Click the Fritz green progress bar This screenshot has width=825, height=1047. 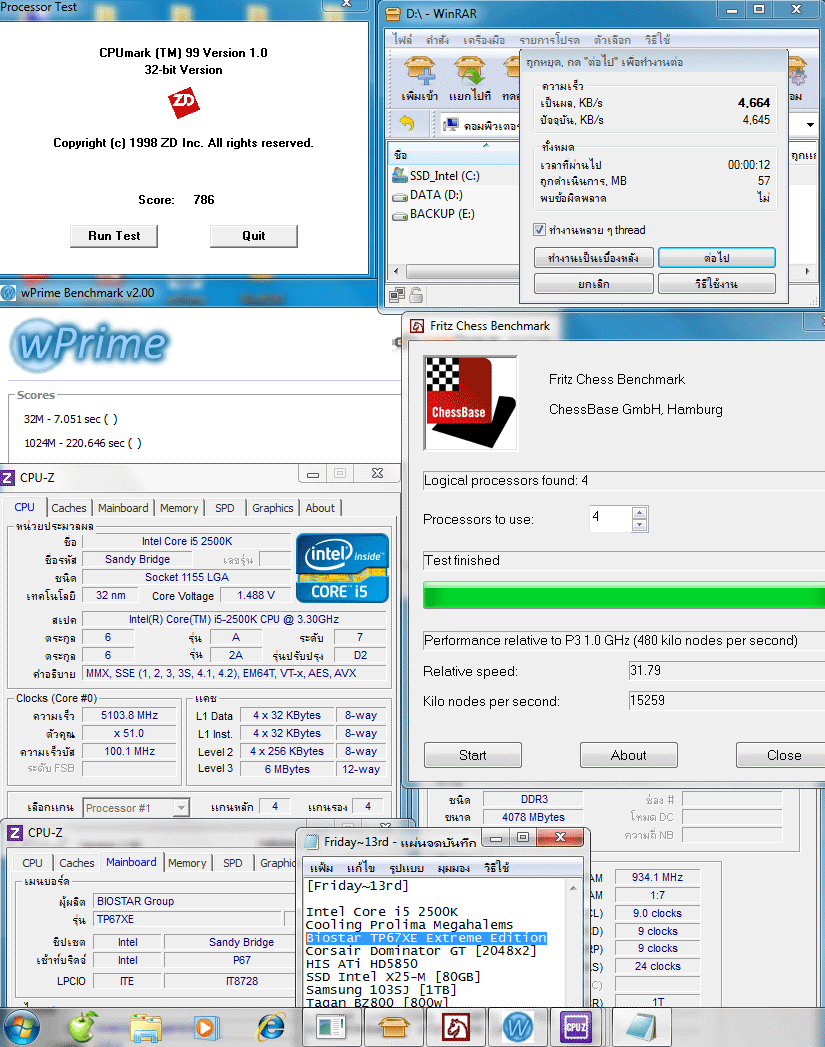click(624, 595)
